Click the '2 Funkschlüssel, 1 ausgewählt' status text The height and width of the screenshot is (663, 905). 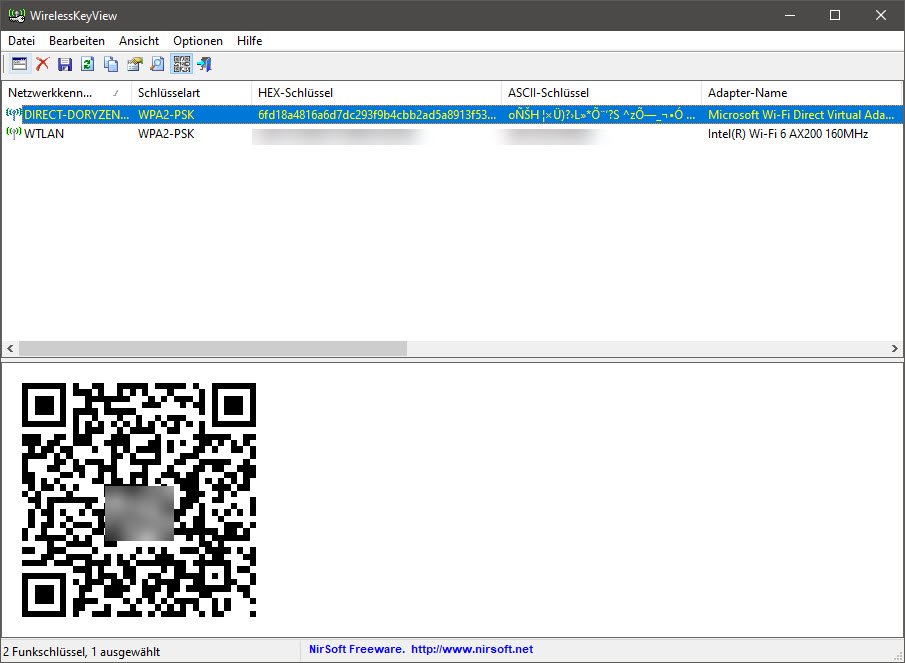[81, 652]
